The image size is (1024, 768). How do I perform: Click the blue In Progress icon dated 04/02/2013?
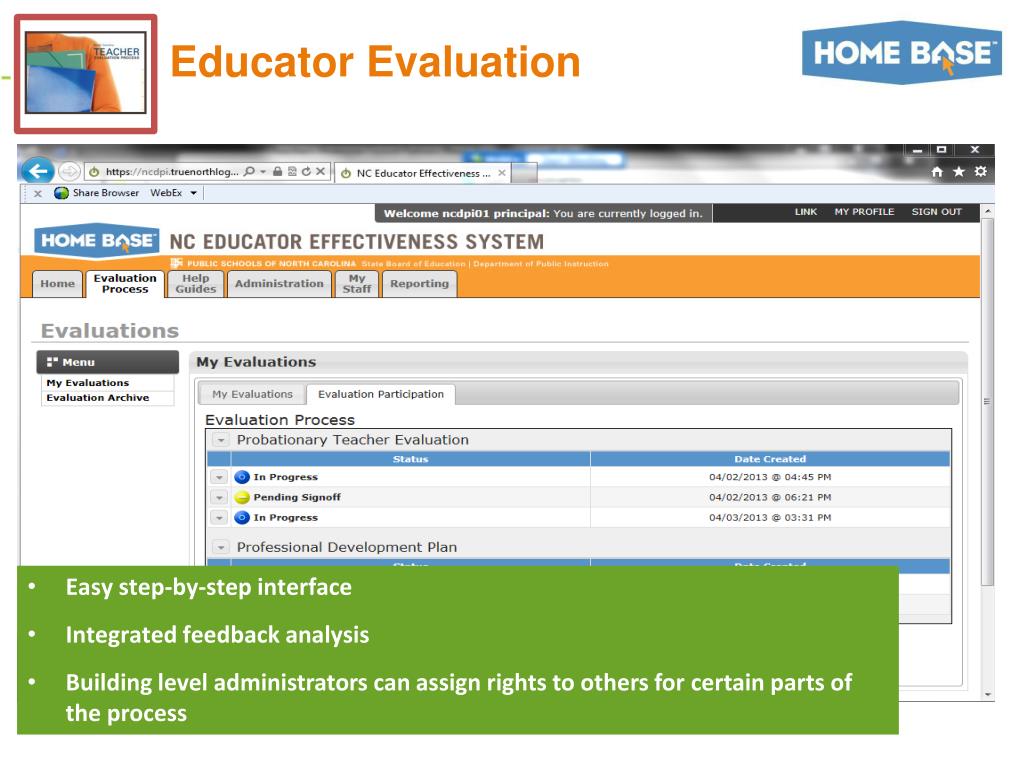tap(242, 477)
